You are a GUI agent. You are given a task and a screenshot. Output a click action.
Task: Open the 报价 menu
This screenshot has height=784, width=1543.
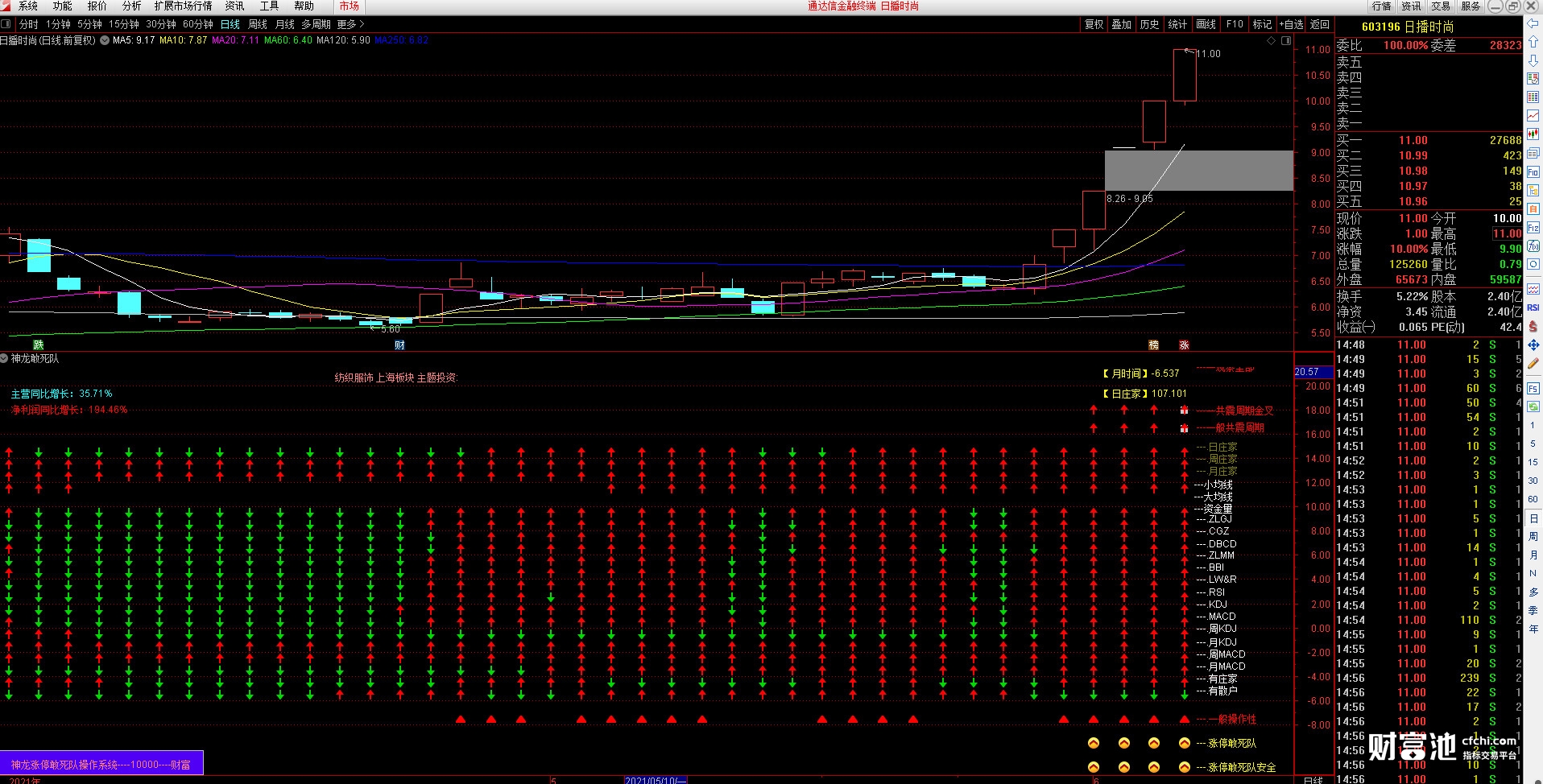[97, 6]
